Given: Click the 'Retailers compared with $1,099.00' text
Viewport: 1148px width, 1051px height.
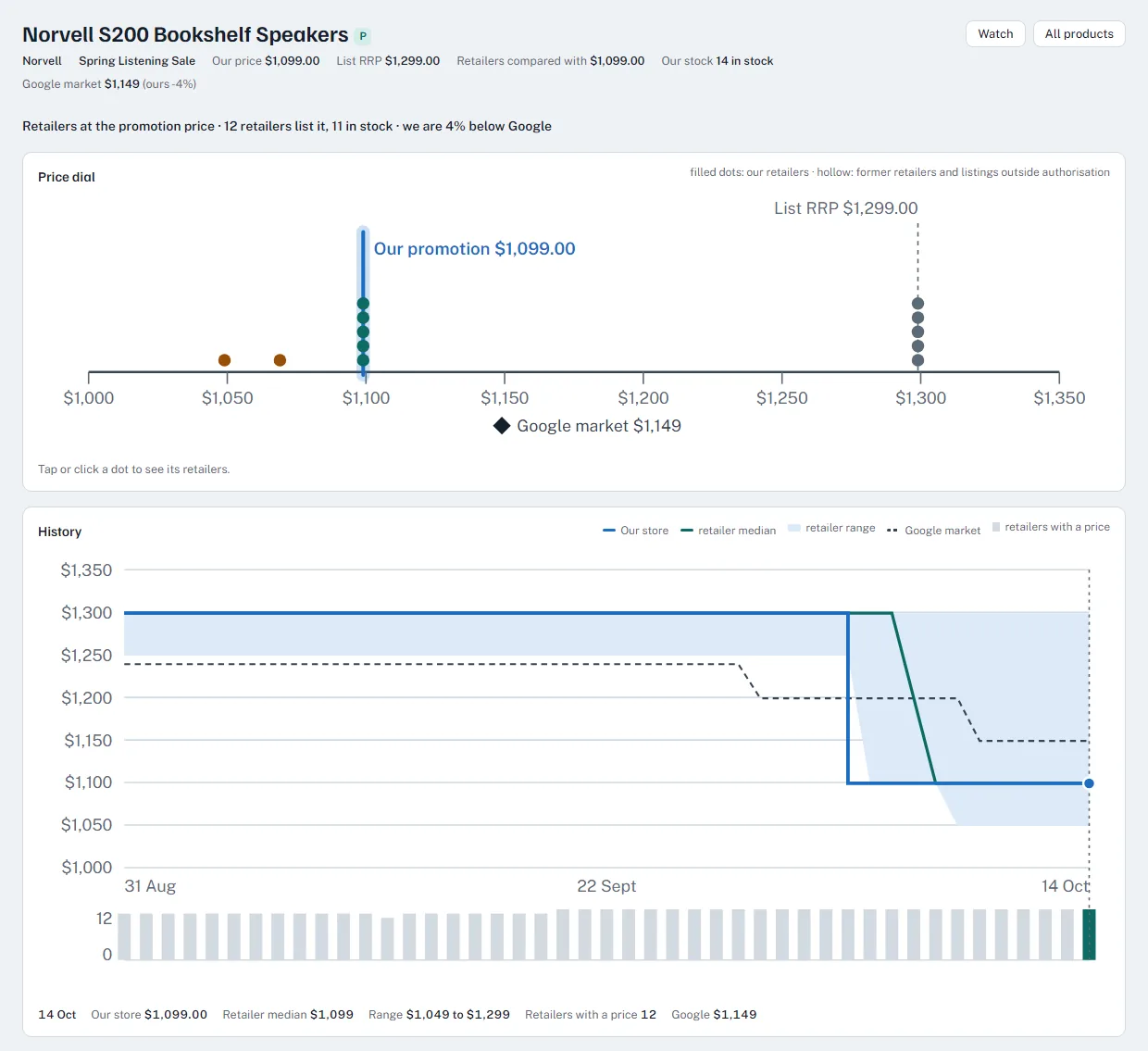Looking at the screenshot, I should click(551, 61).
